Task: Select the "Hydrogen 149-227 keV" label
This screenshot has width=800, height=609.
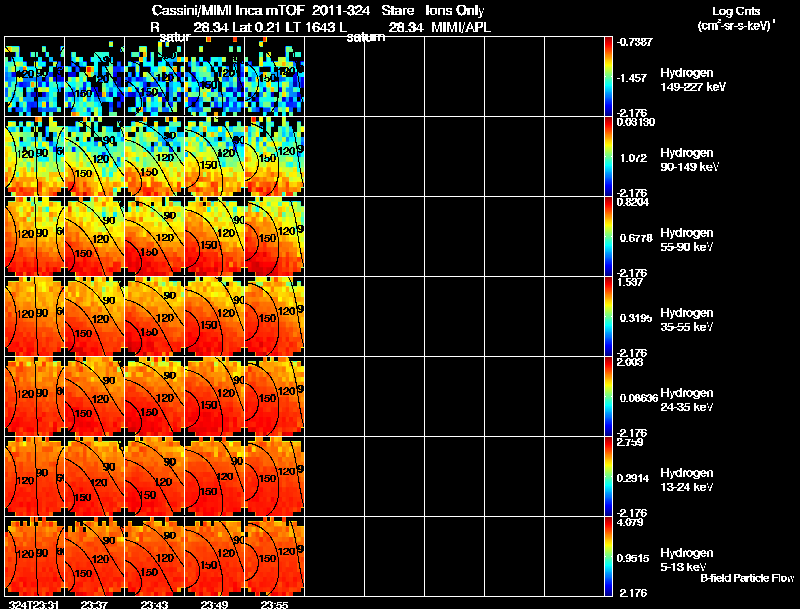Action: point(693,80)
